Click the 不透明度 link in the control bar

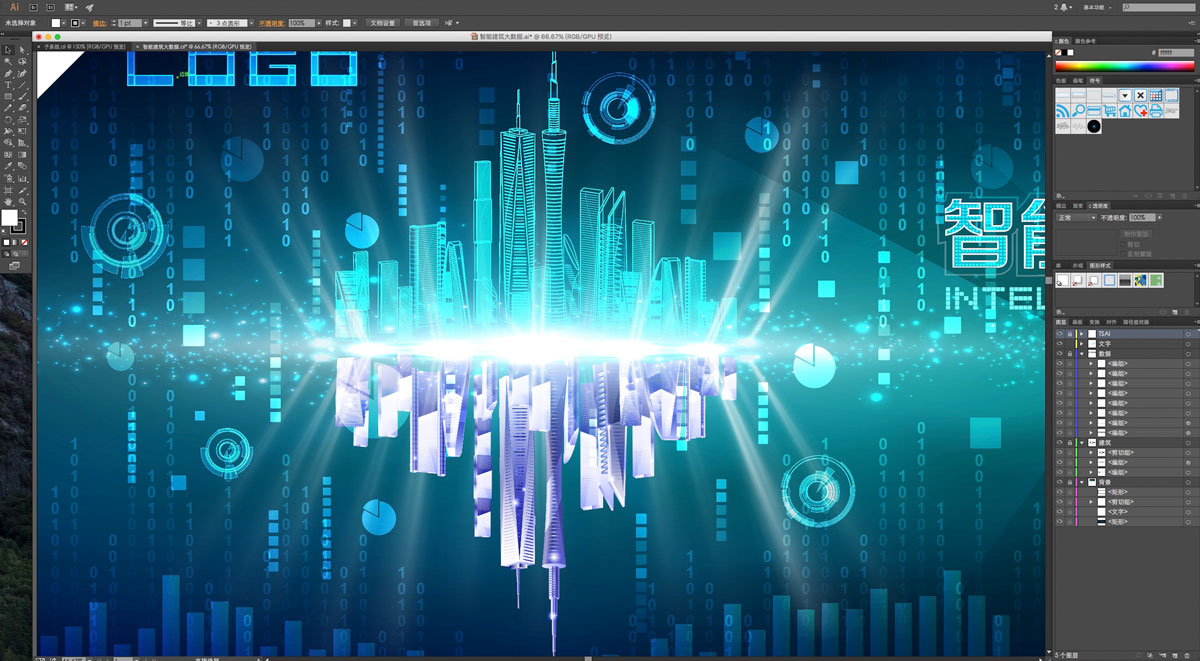click(x=272, y=22)
